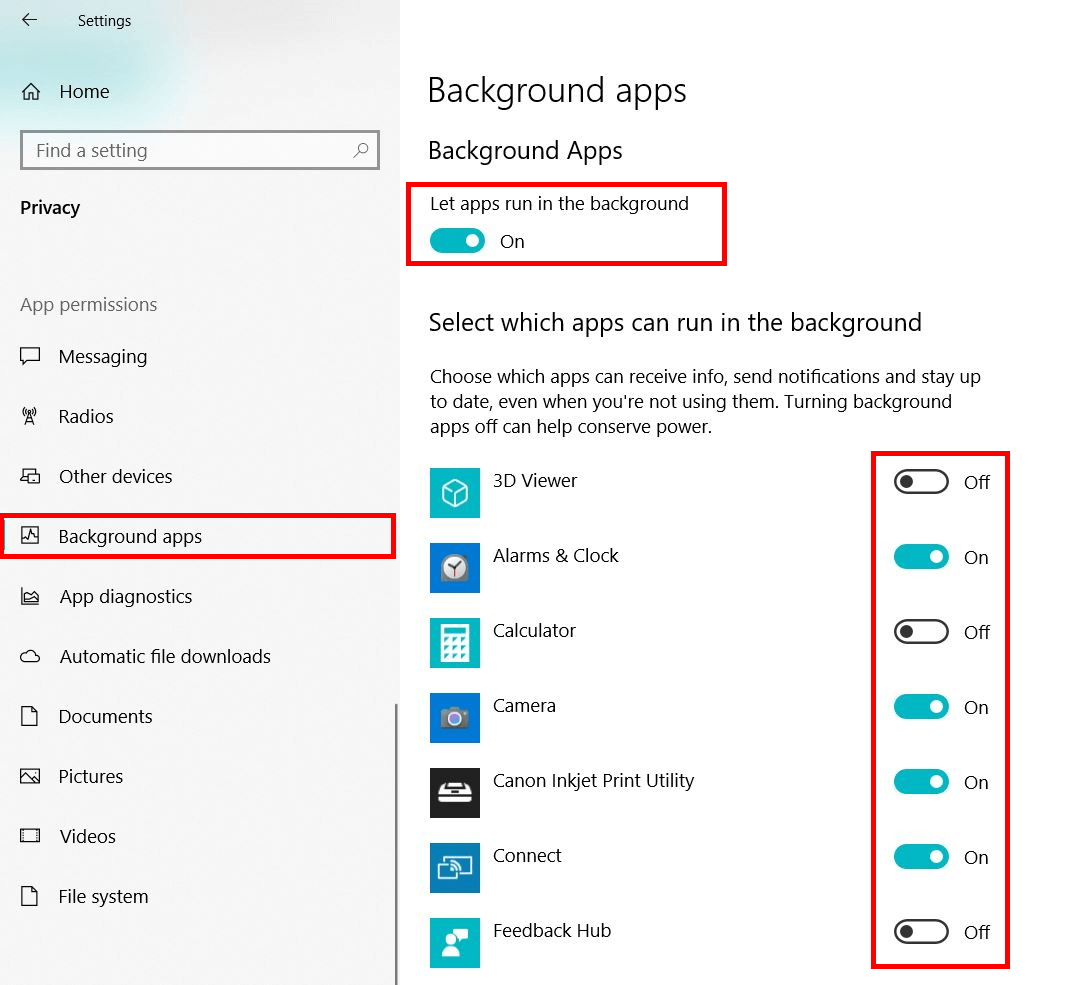Open File system privacy settings

coord(199,896)
